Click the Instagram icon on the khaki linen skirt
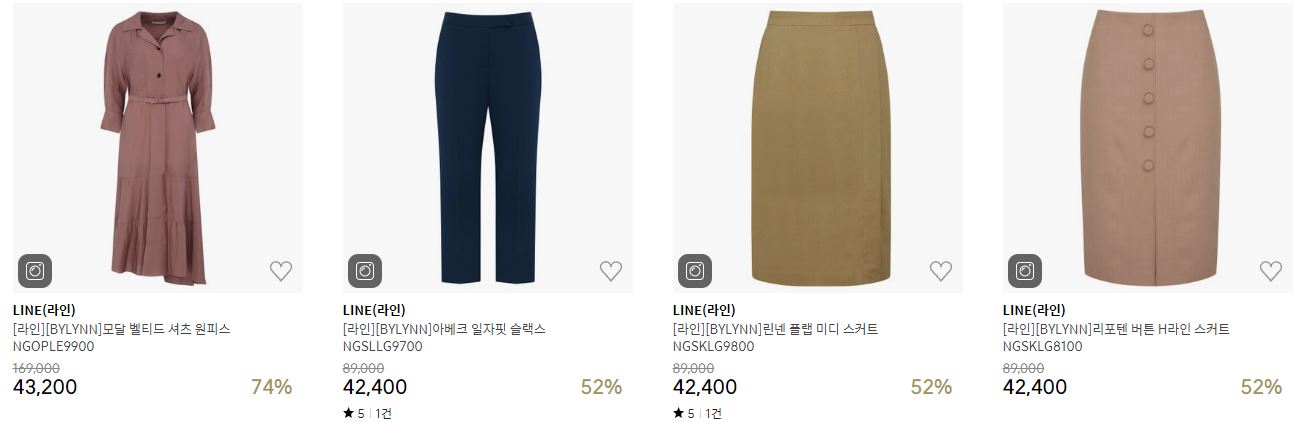Image resolution: width=1300 pixels, height=423 pixels. (695, 271)
